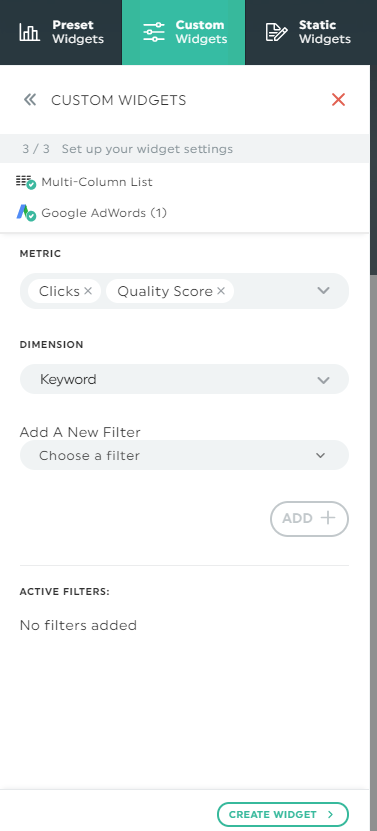The image size is (377, 831).
Task: Click the Custom Widgets sliders icon
Action: click(154, 32)
